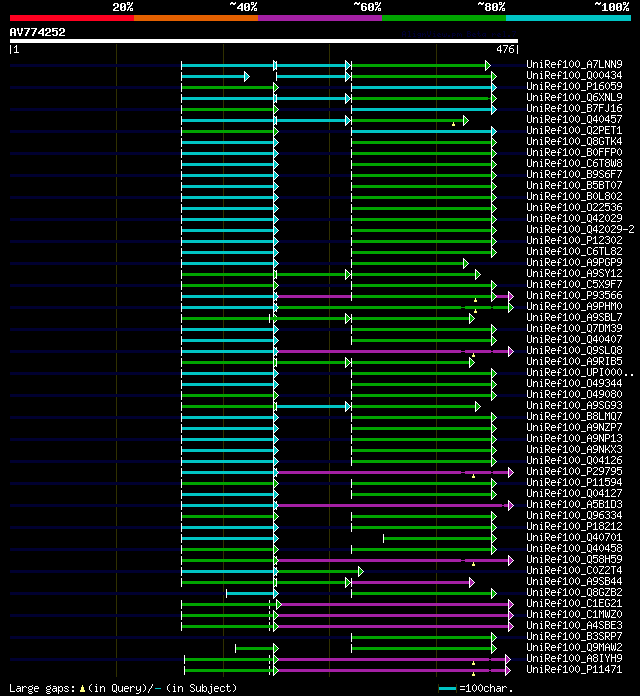Screen dimensions: 640x696
Task: Click the UniRef100_A9NP13 label
Action: click(574, 438)
